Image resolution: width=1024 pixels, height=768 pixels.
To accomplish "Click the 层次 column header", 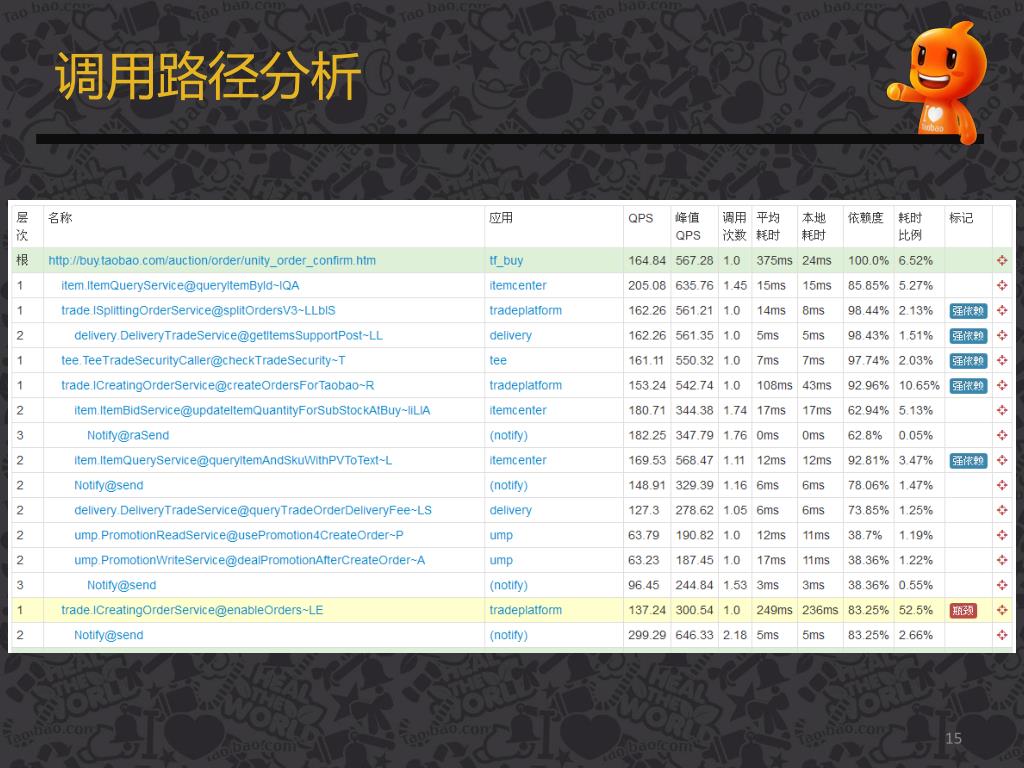I will [x=22, y=226].
